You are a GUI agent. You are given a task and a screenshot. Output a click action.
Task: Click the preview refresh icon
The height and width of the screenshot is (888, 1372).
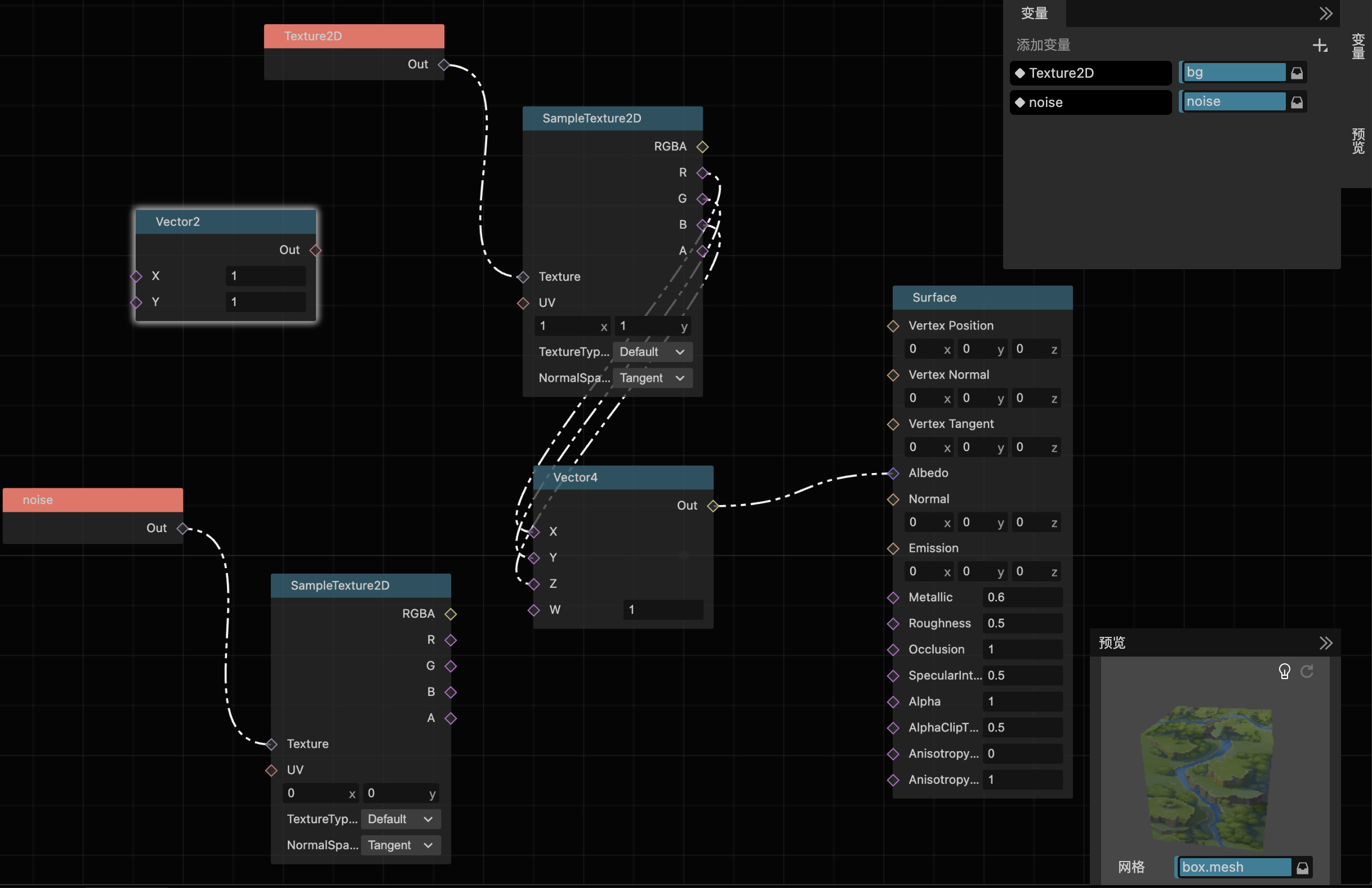tap(1307, 671)
